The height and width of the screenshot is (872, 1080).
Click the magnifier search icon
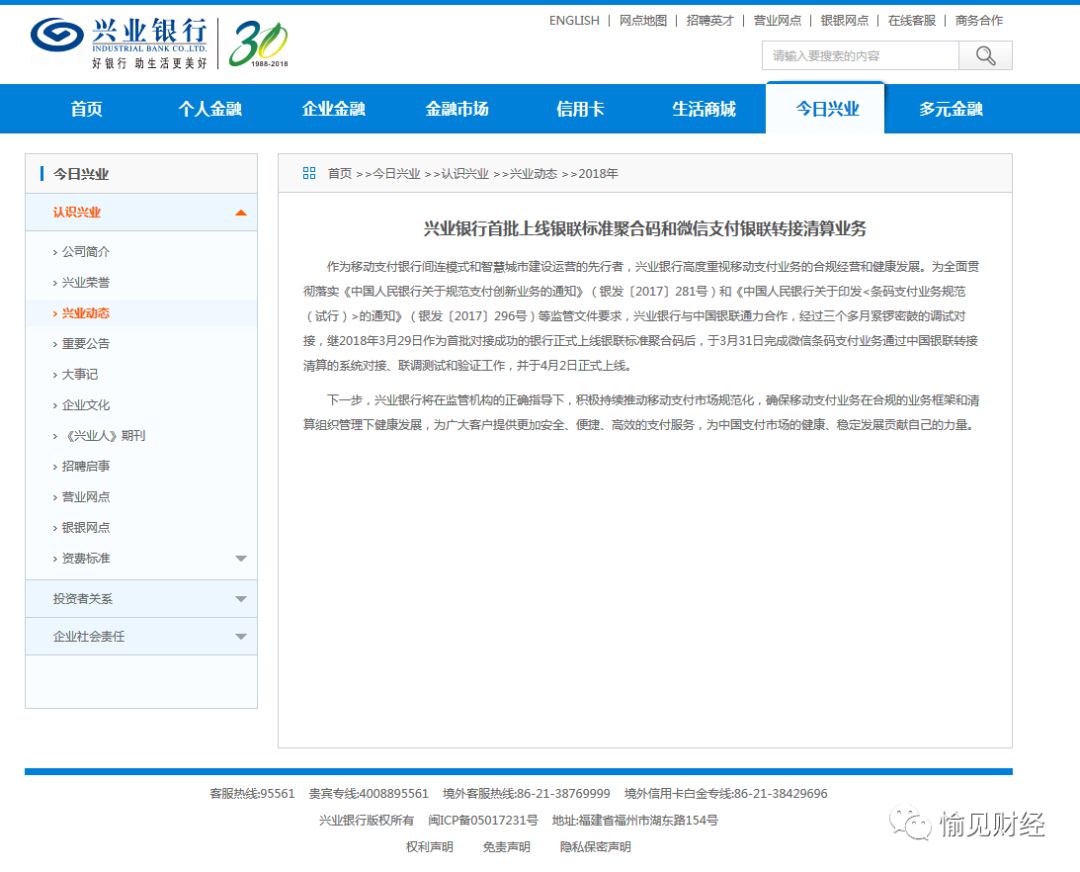tap(985, 56)
